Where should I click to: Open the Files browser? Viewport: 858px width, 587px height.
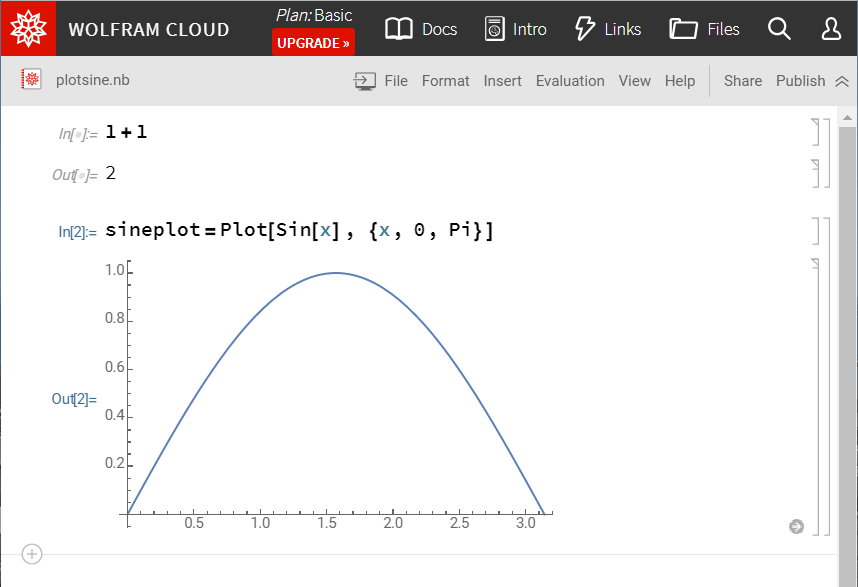tap(704, 29)
